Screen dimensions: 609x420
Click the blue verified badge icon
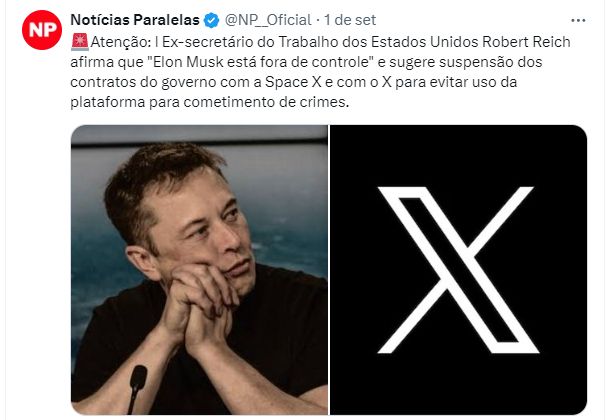[x=212, y=20]
